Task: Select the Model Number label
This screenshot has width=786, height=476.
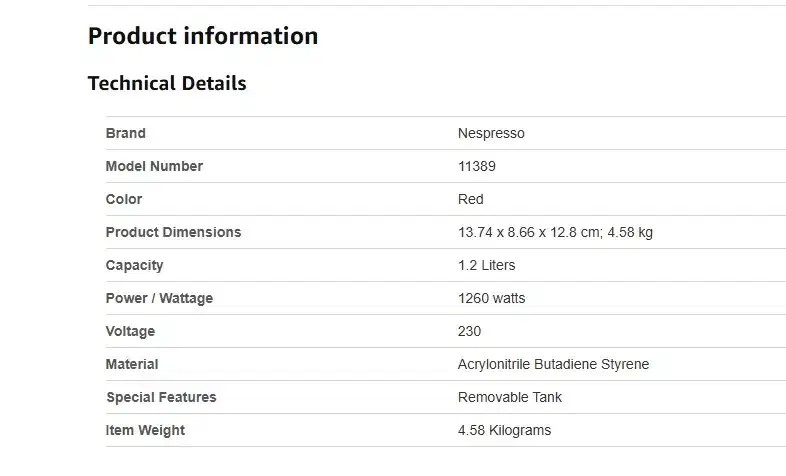Action: click(154, 166)
